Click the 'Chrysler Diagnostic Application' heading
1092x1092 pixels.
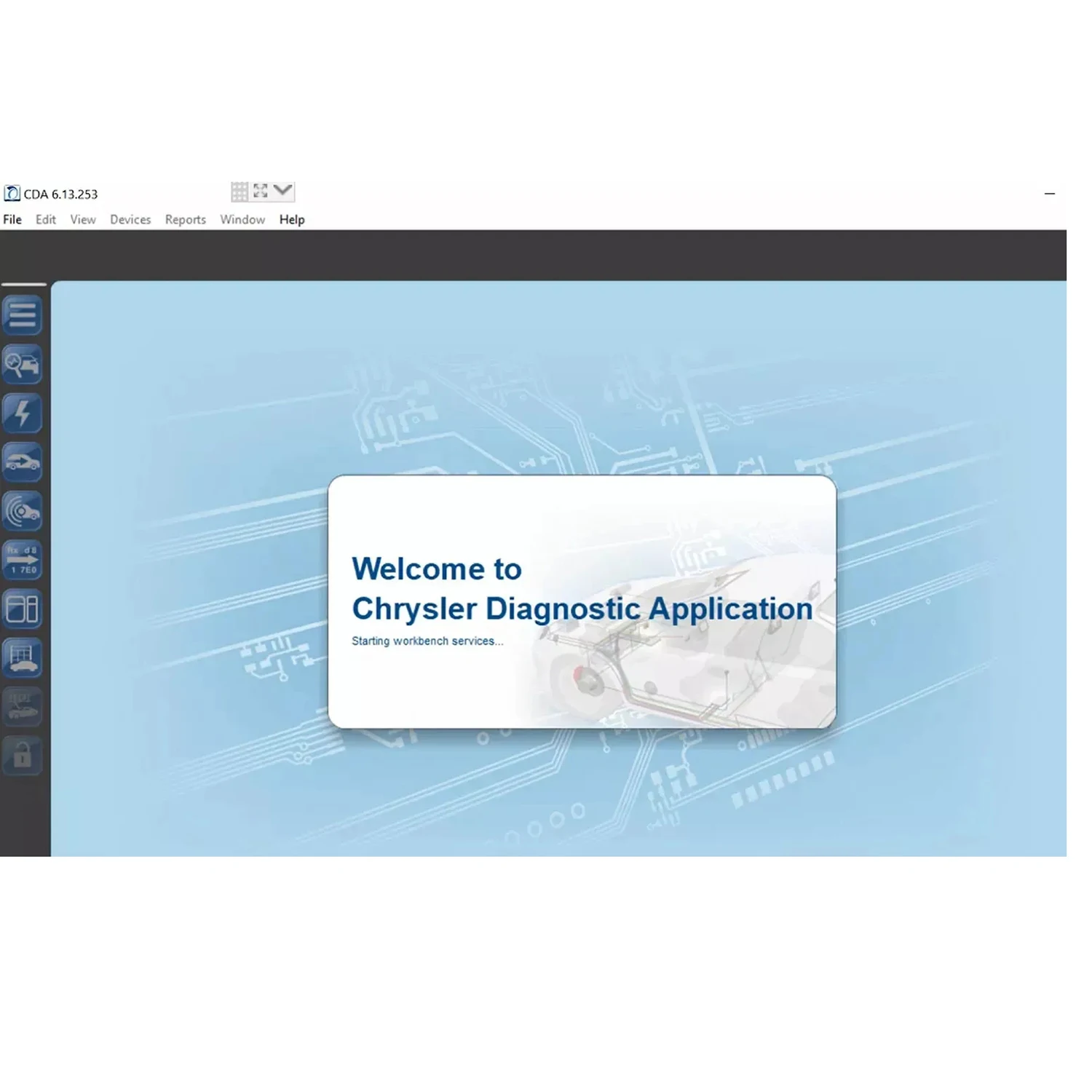click(x=582, y=609)
